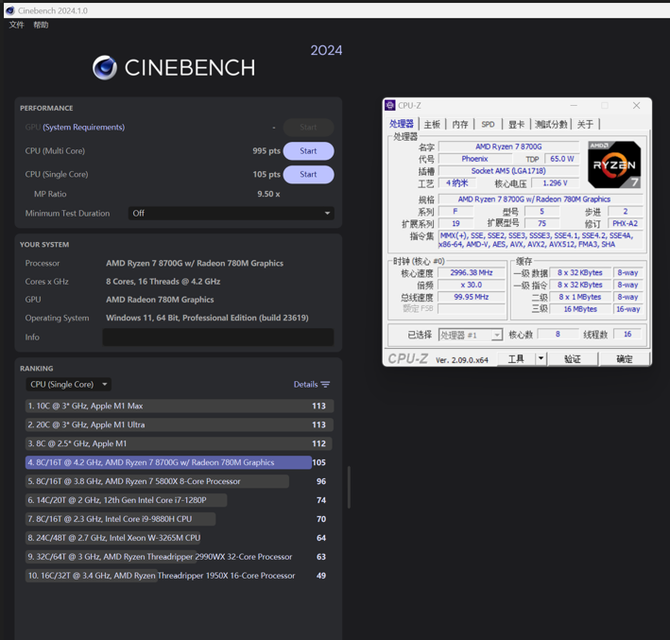Viewport: 670px width, 640px height.
Task: Start the CPU (Single Core) benchmark
Action: 308,175
